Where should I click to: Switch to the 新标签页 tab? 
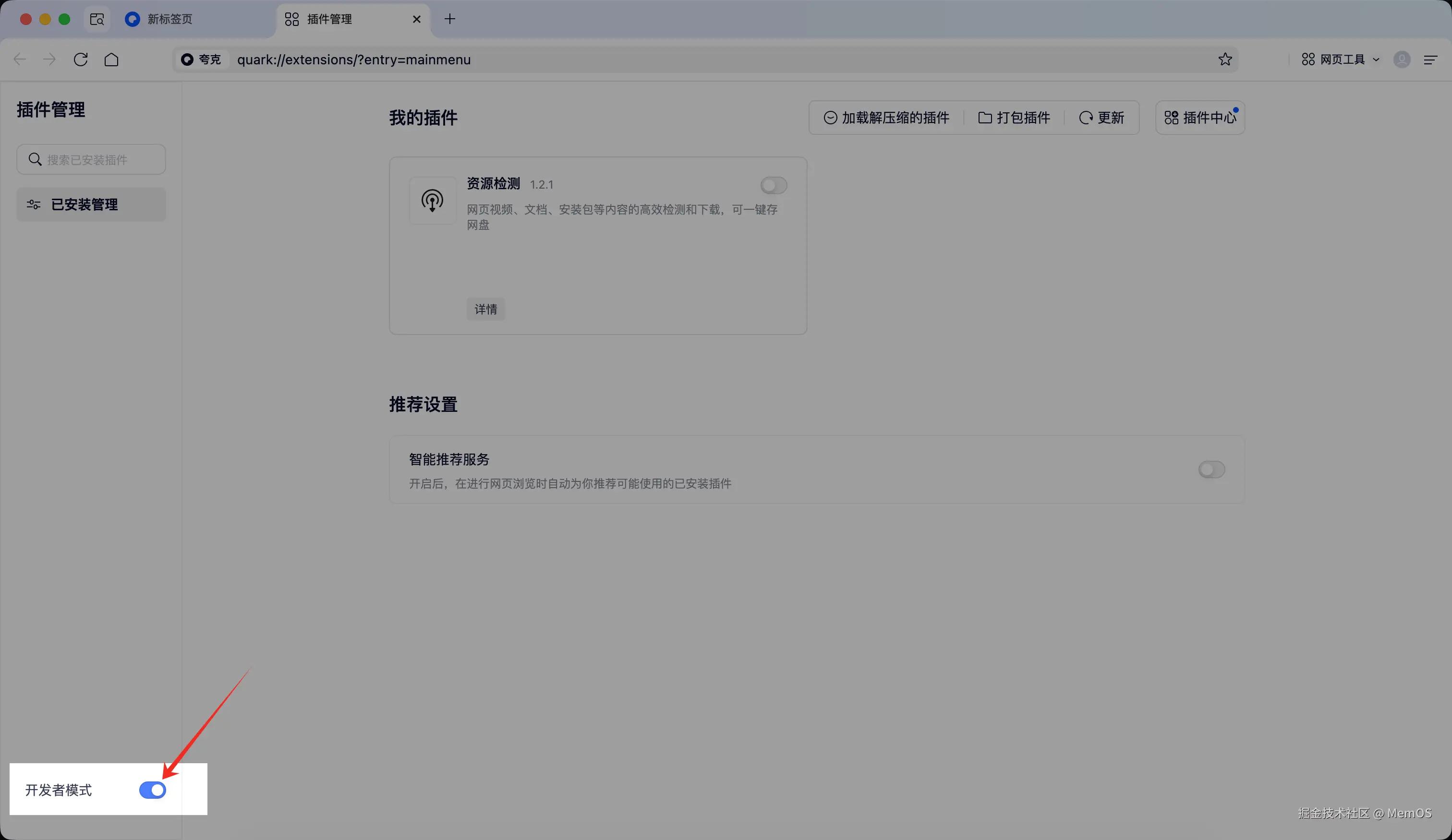pyautogui.click(x=170, y=19)
